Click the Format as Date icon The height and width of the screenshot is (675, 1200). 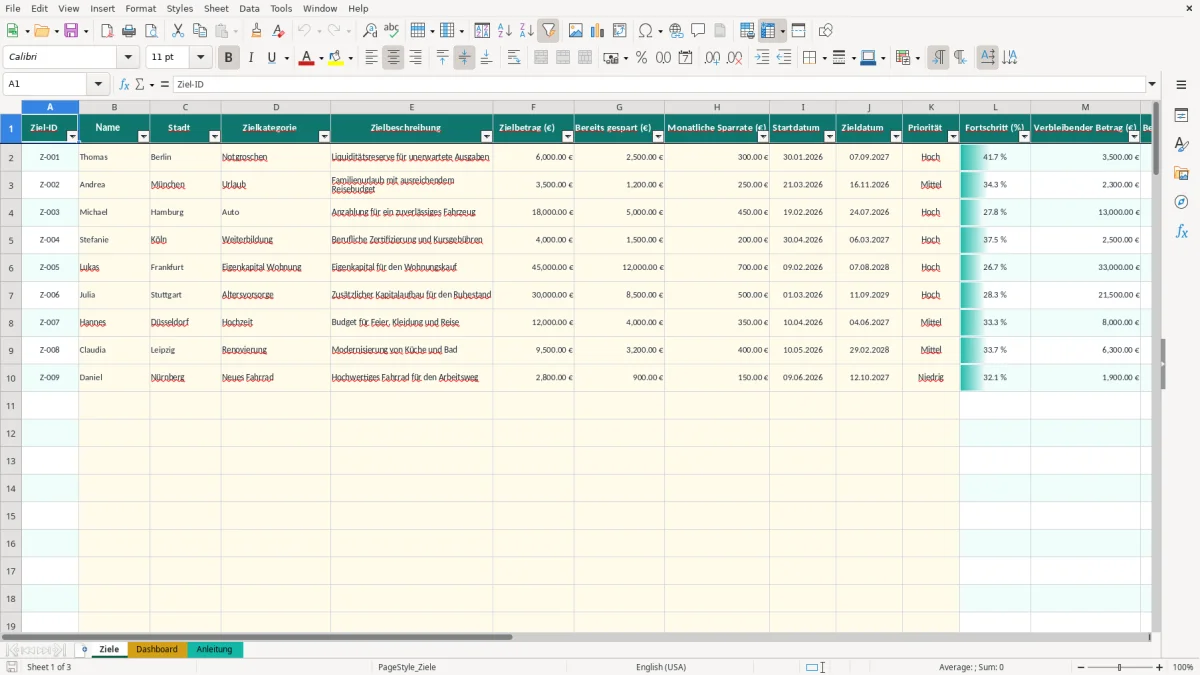685,58
